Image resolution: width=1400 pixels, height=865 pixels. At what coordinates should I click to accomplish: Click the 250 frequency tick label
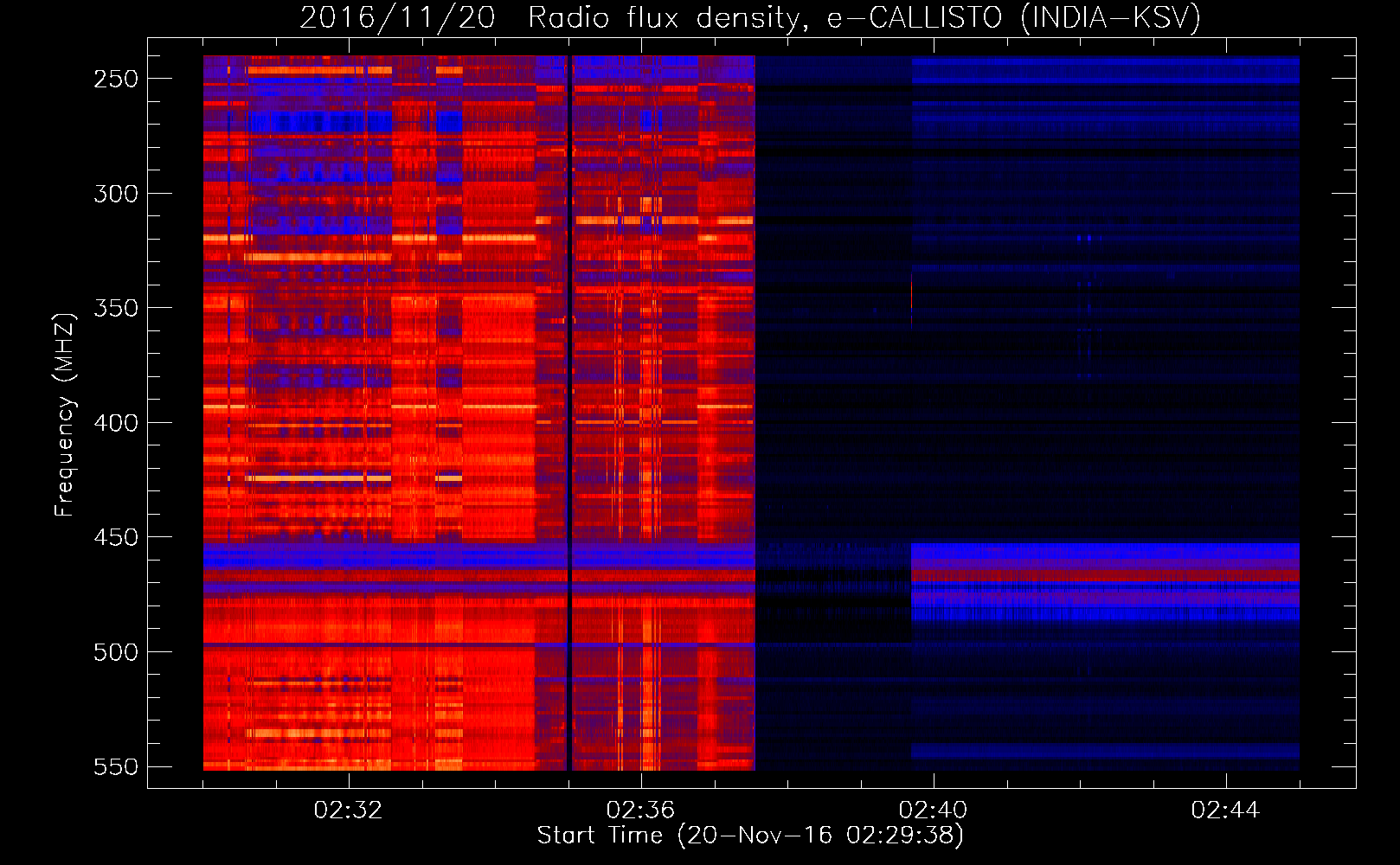point(116,79)
